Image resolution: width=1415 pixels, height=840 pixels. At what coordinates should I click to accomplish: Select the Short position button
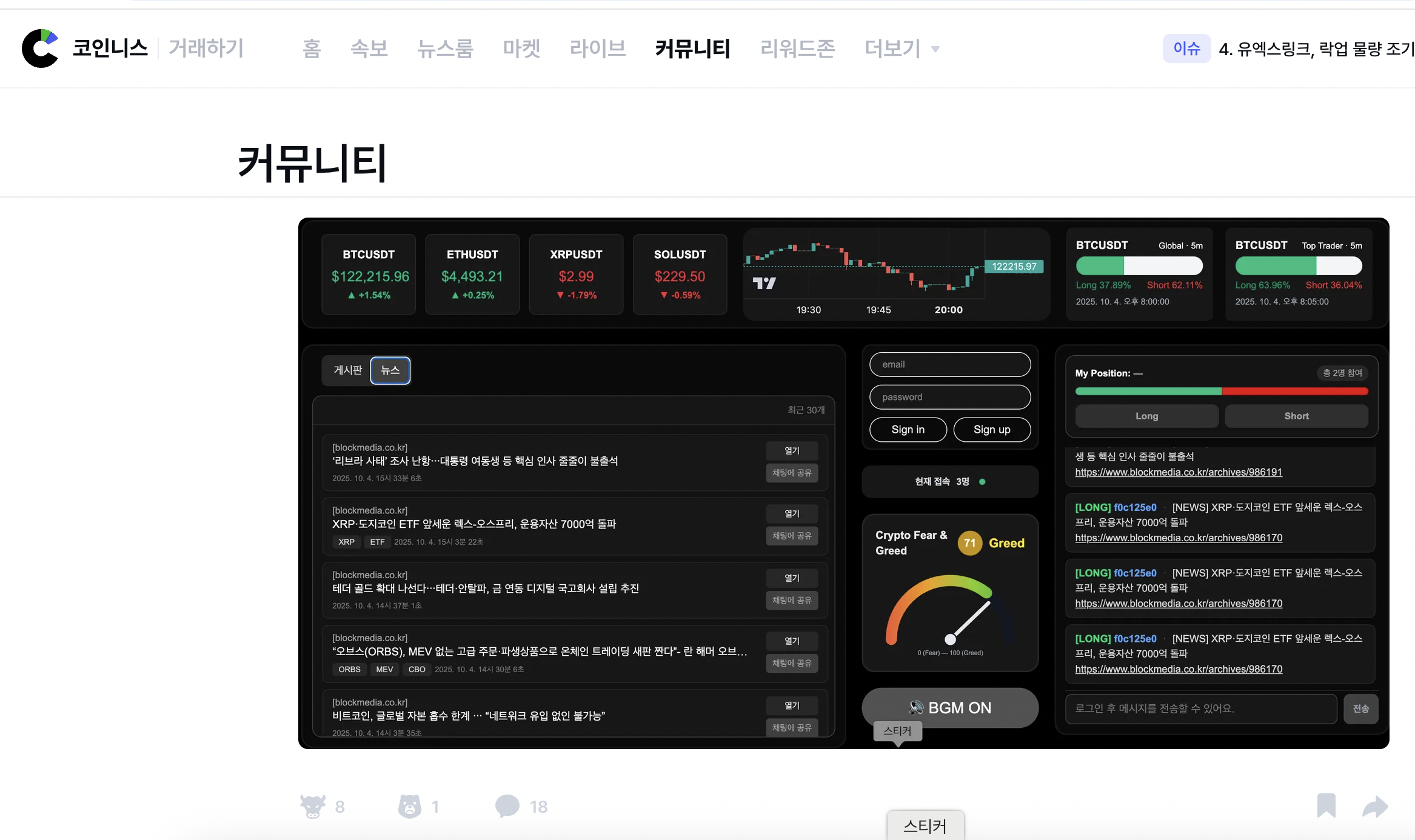[x=1296, y=416]
